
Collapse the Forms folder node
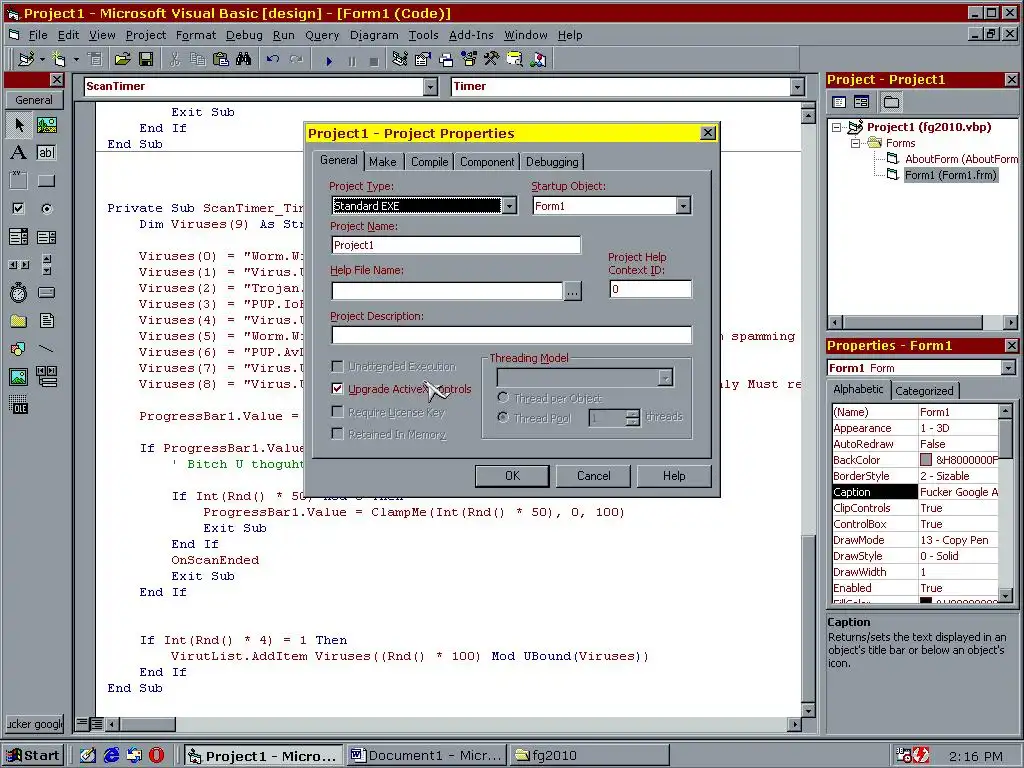click(x=855, y=143)
